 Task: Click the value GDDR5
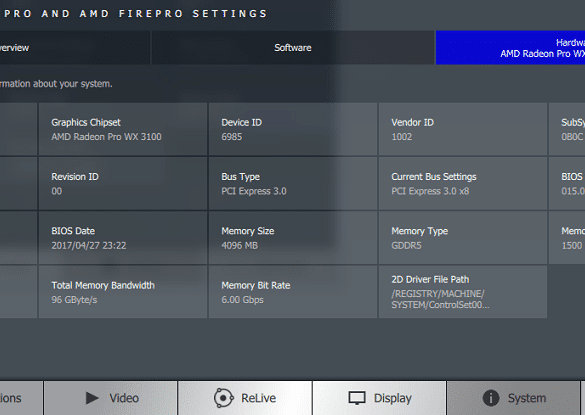406,246
